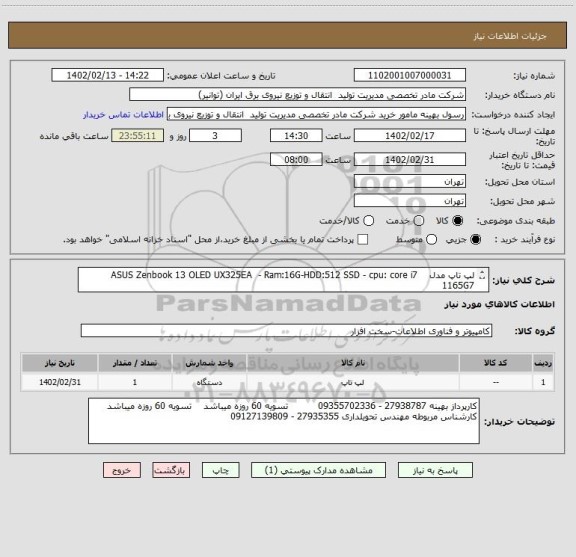The image size is (576, 557).
Task: Select the خدمت radio button
Action: coord(419,221)
